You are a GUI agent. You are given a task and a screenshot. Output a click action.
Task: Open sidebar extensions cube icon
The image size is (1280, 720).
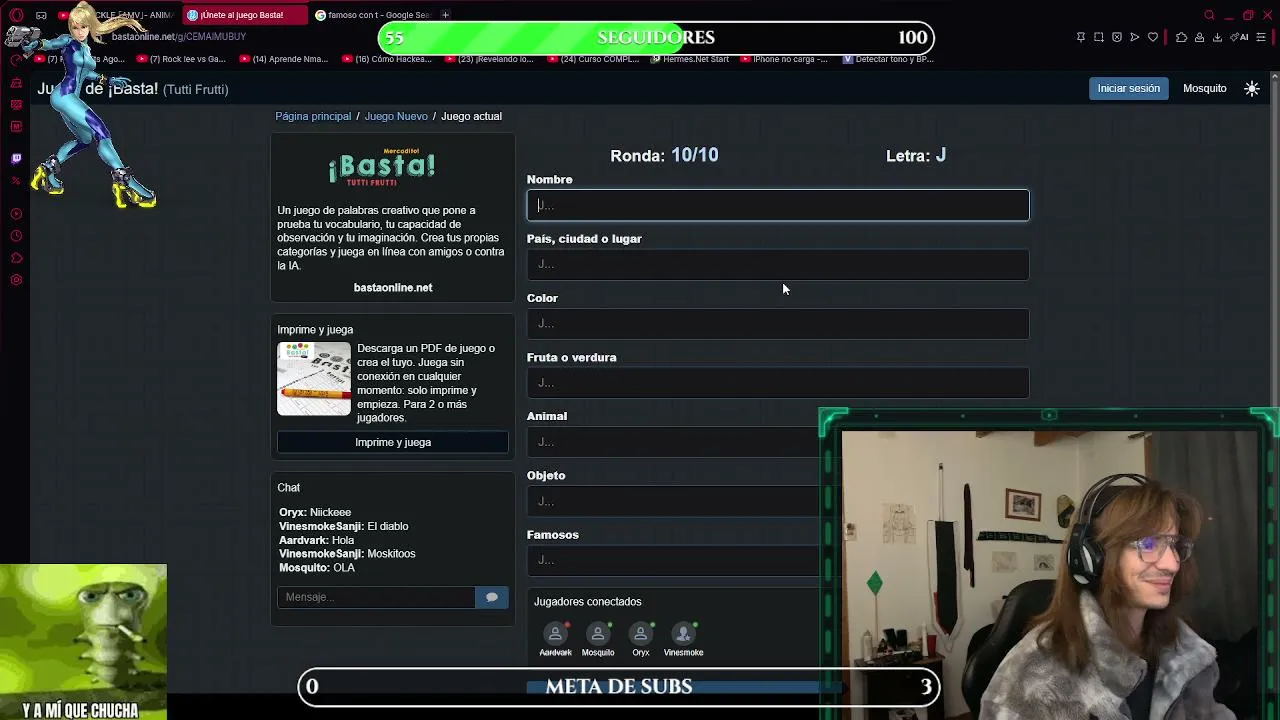16,258
